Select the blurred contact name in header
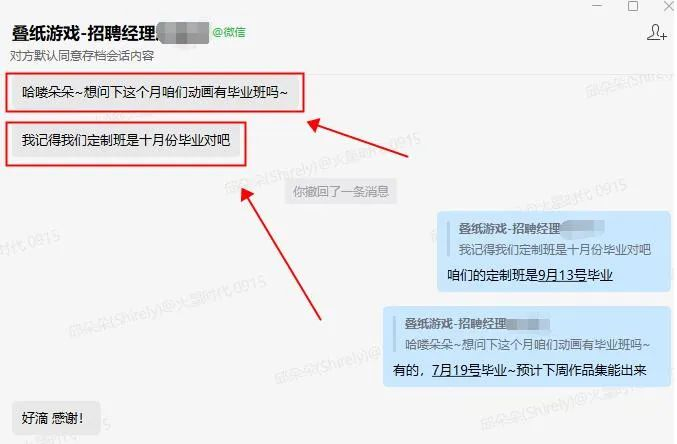 (x=183, y=33)
